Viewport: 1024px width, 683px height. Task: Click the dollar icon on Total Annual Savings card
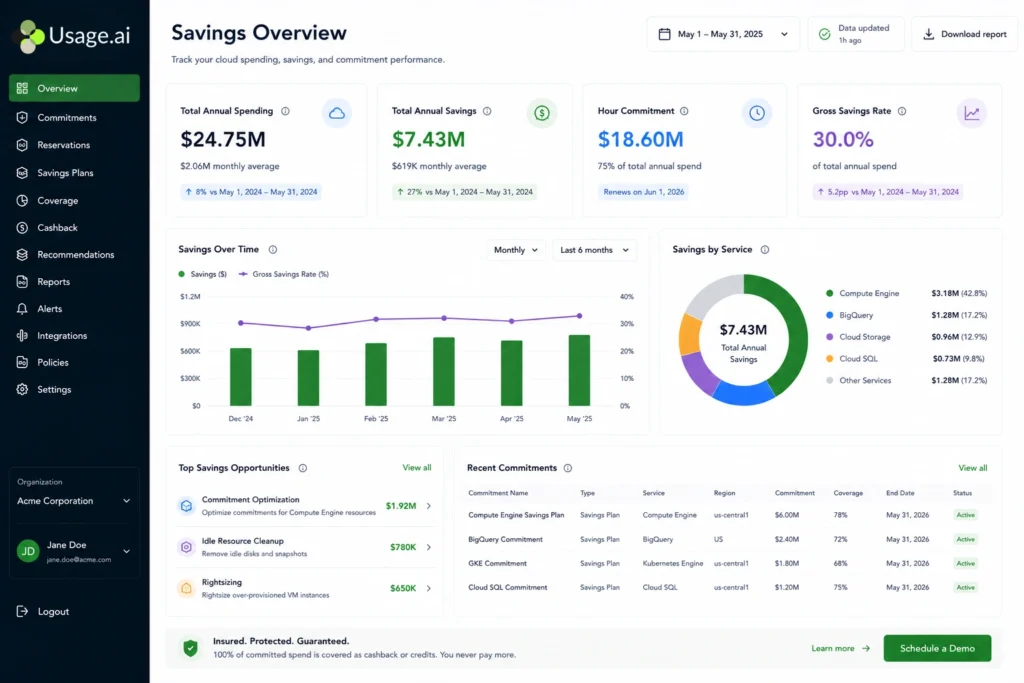[x=541, y=113]
